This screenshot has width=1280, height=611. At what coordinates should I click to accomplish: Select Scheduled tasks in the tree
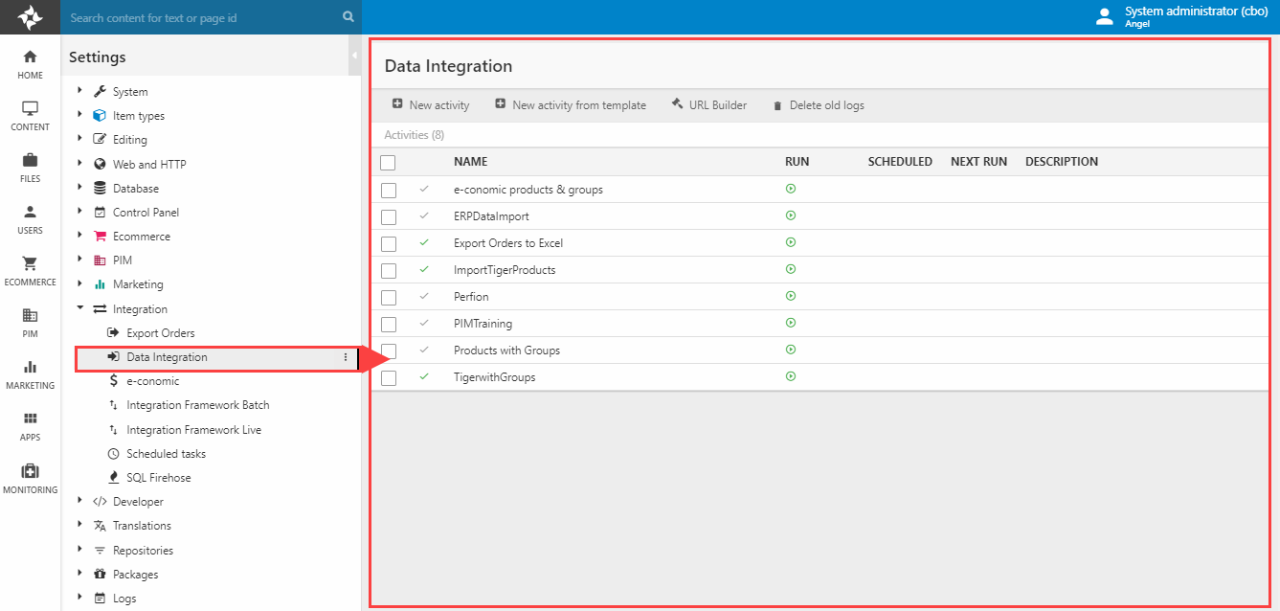[x=165, y=454]
